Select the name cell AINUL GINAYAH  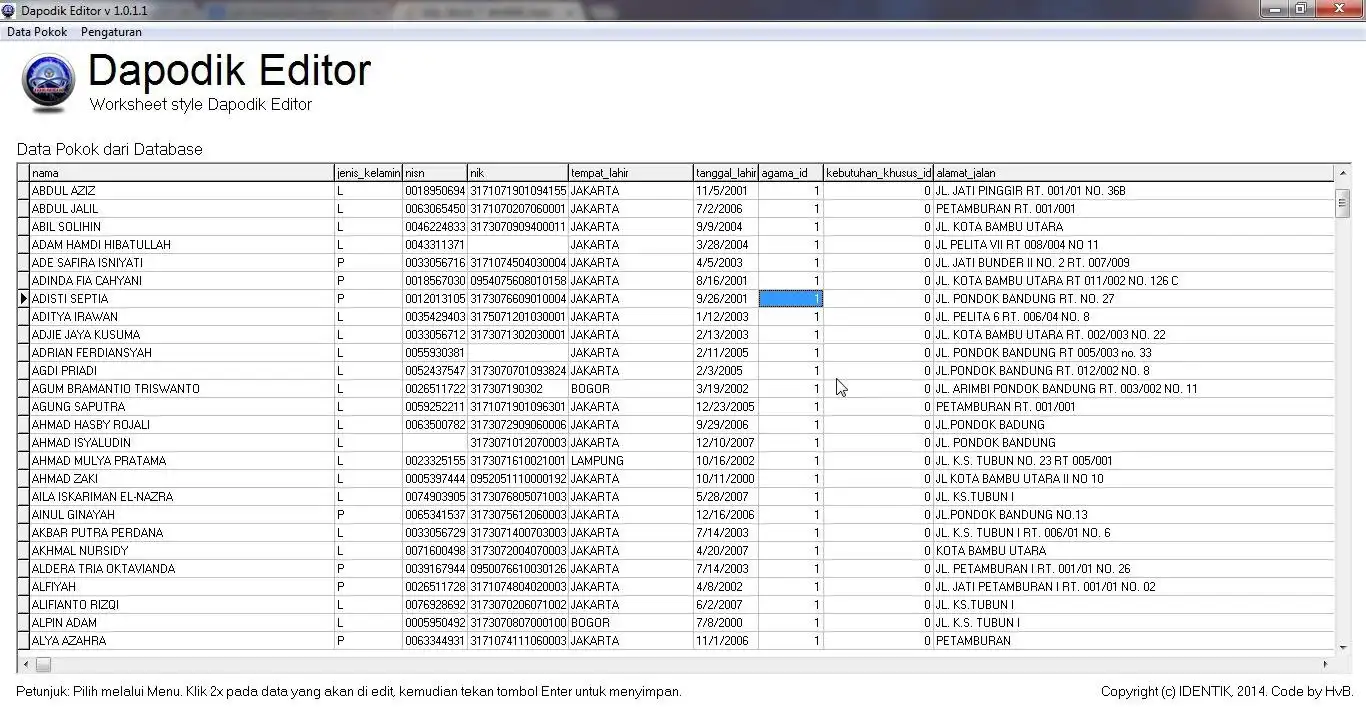coord(182,515)
